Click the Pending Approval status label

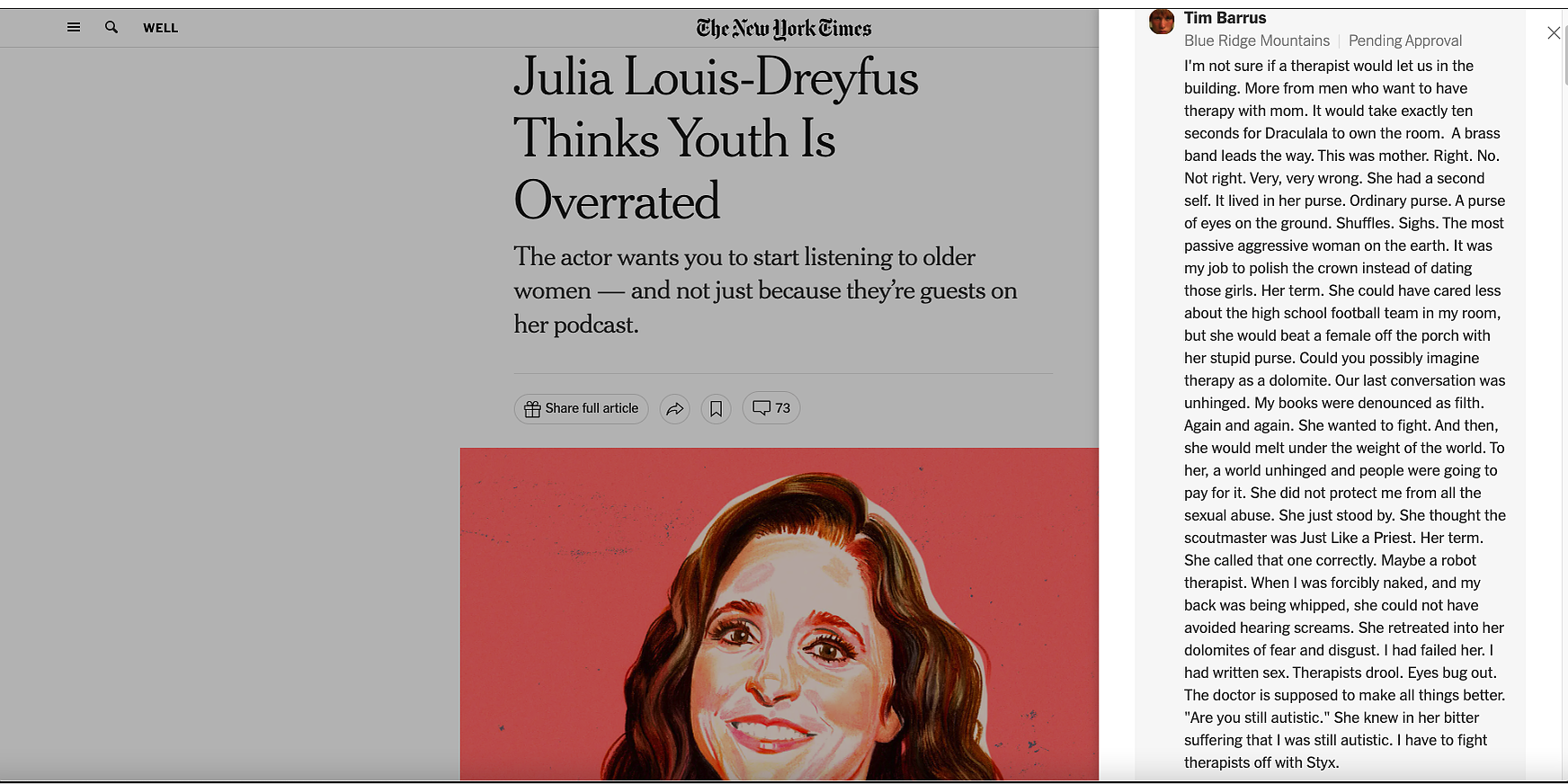(1405, 40)
